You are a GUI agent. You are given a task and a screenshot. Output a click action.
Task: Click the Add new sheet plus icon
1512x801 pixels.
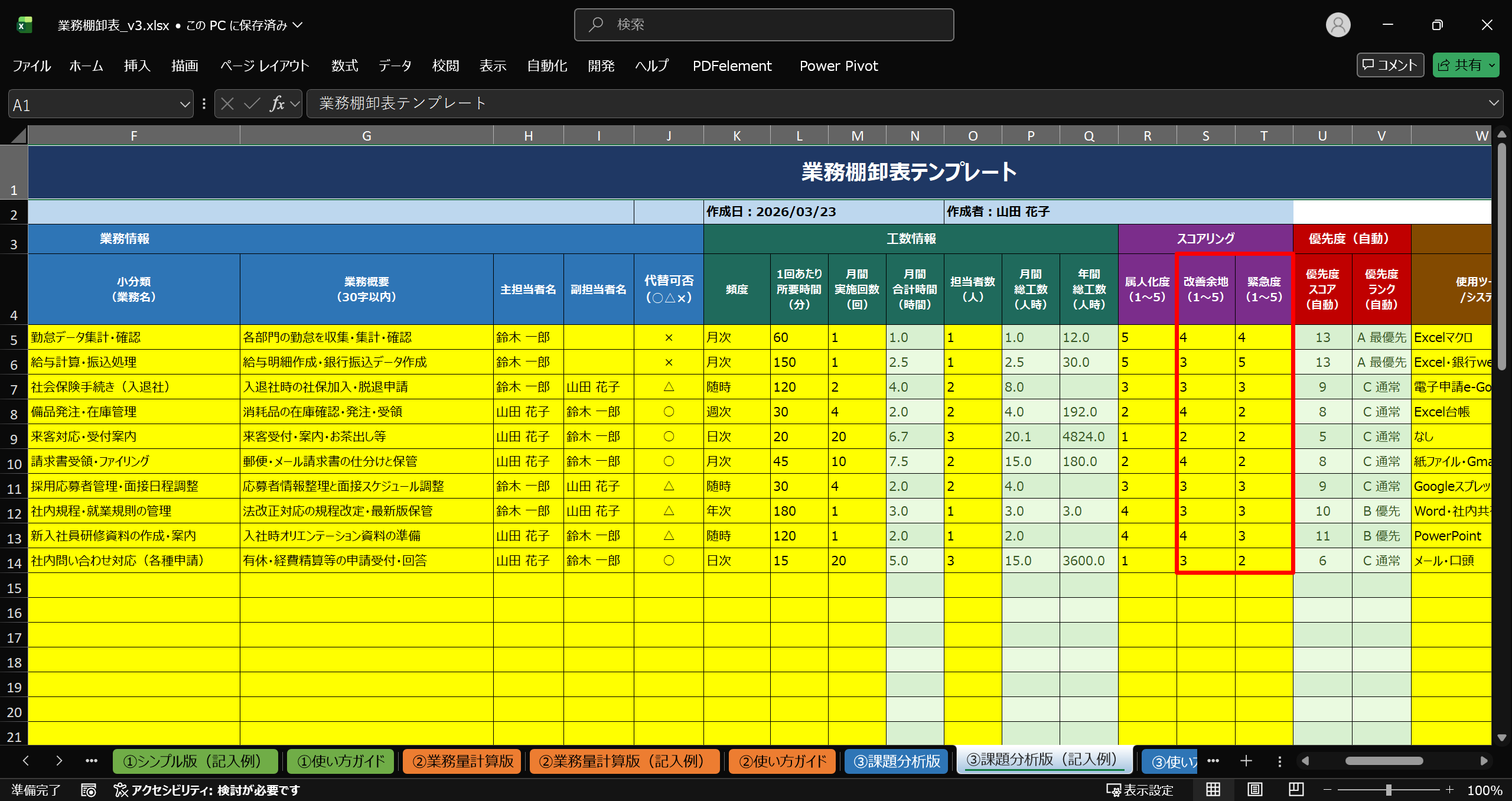coord(1246,761)
